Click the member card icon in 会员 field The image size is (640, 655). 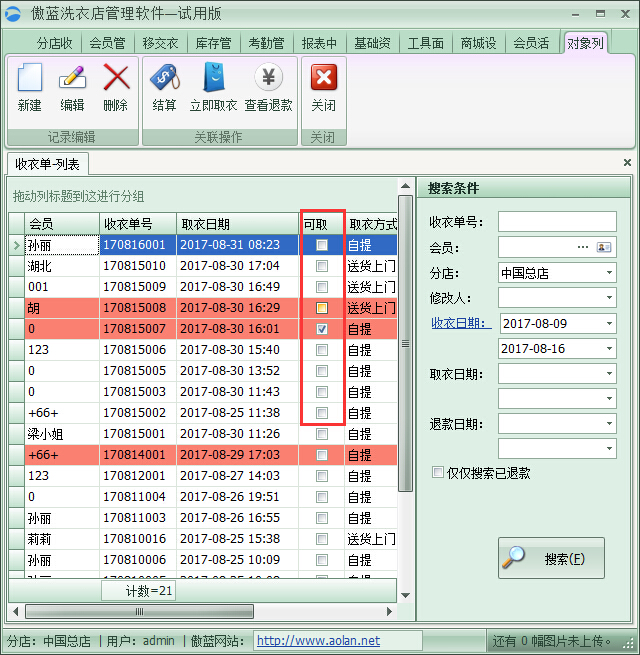(x=604, y=247)
